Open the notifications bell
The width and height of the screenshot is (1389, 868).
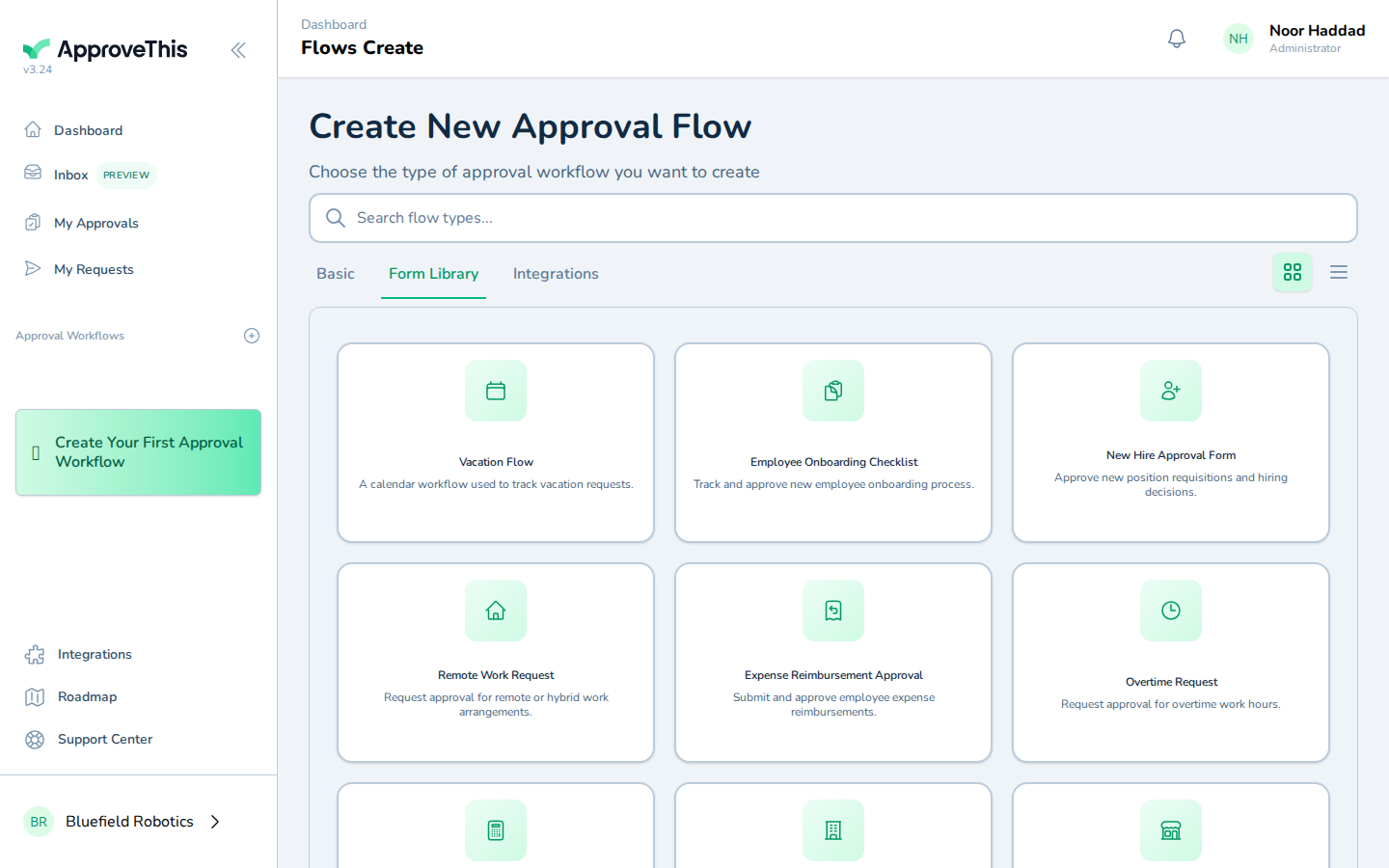tap(1177, 39)
